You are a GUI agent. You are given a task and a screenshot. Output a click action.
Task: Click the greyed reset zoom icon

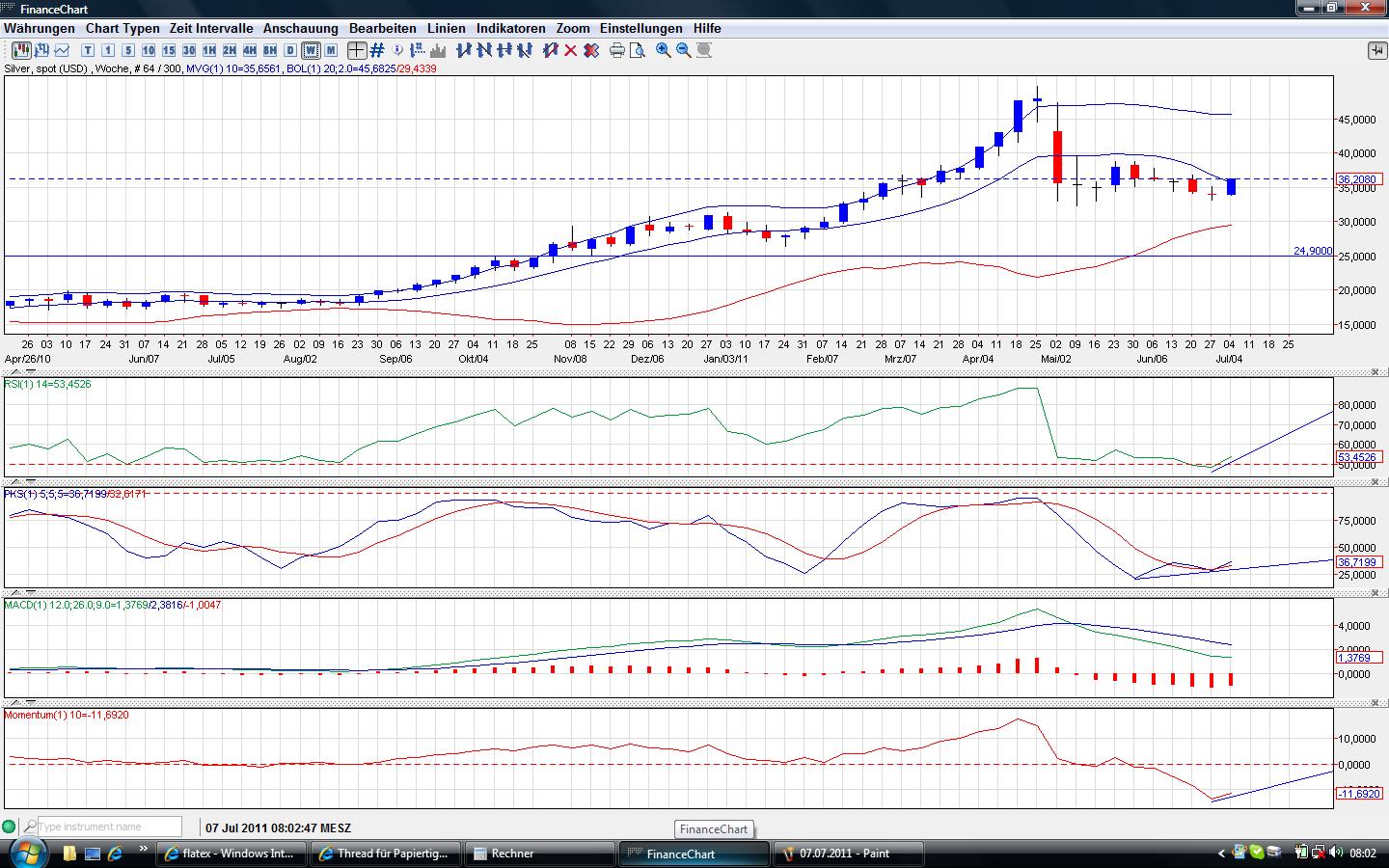tap(704, 50)
